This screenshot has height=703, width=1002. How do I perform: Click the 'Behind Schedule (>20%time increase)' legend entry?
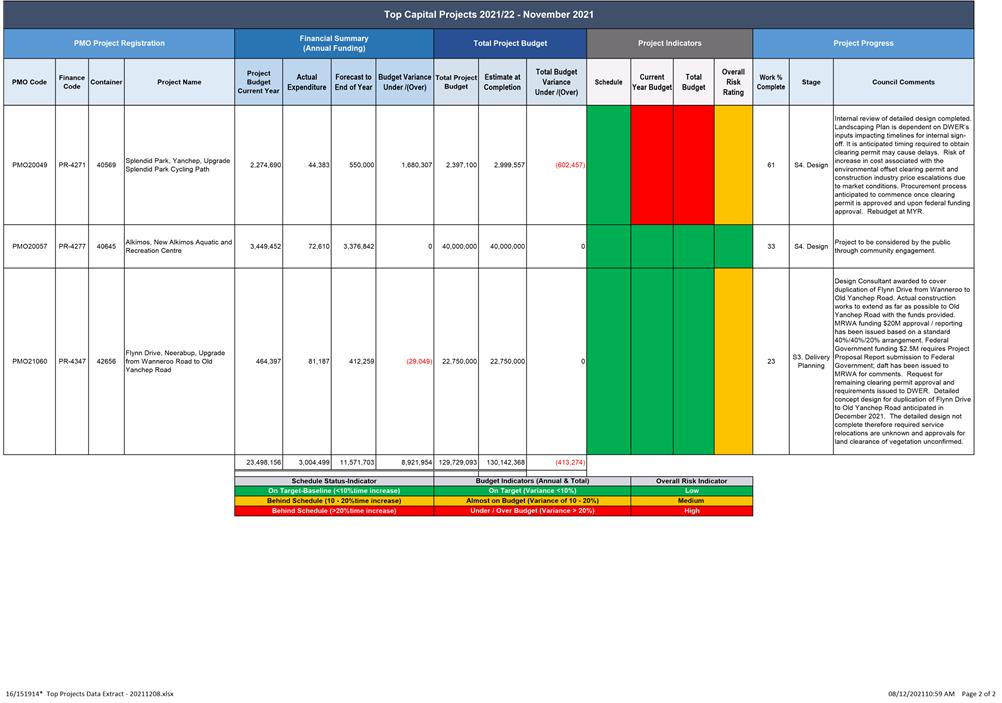[334, 511]
